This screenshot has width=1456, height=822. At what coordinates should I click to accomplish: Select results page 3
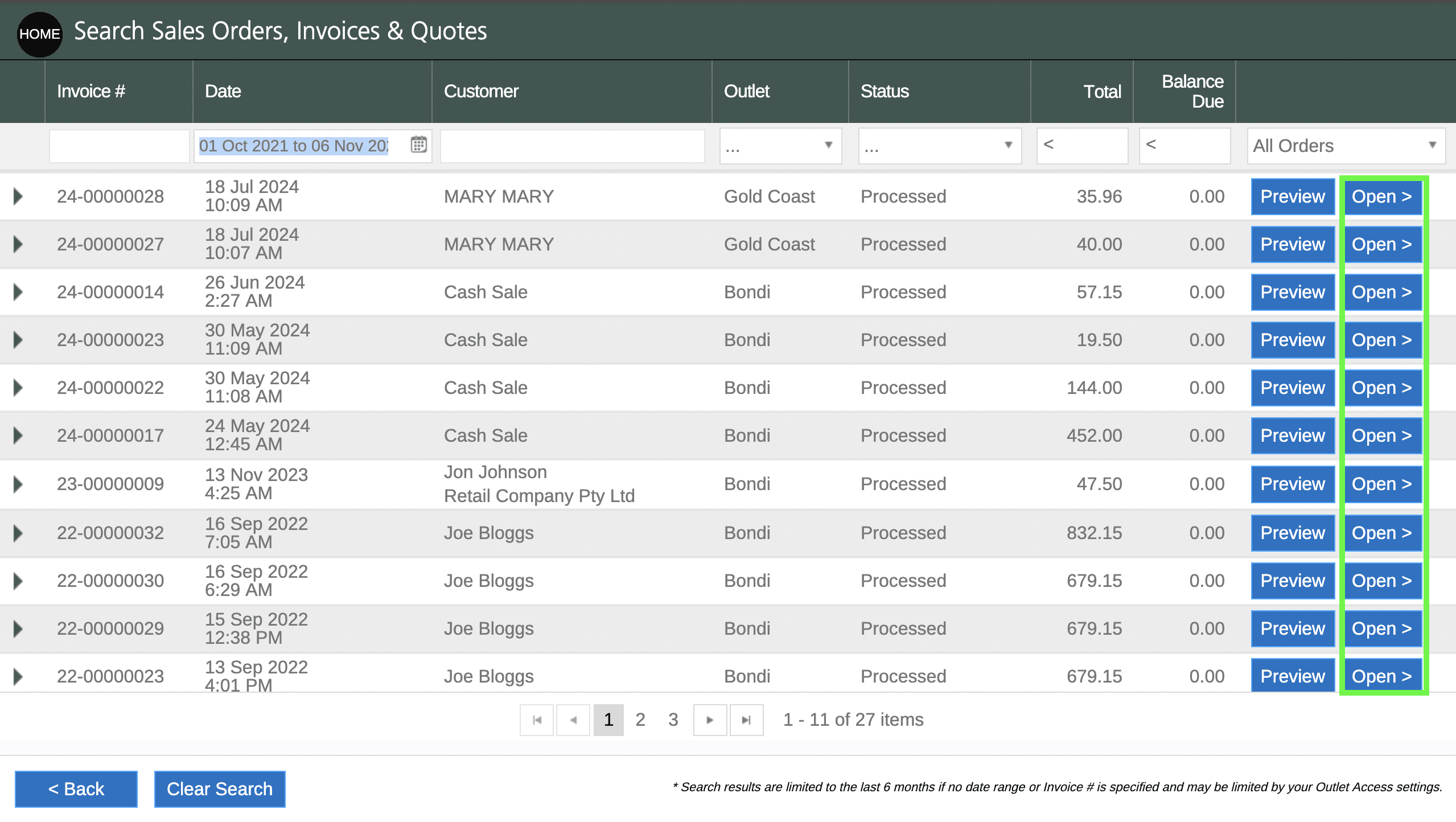click(x=673, y=720)
